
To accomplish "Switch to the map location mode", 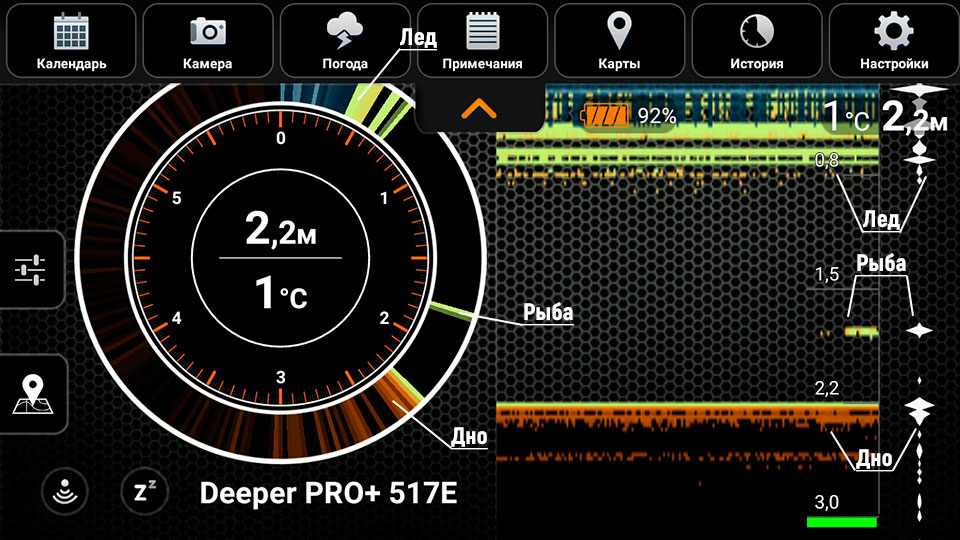I will pos(31,393).
